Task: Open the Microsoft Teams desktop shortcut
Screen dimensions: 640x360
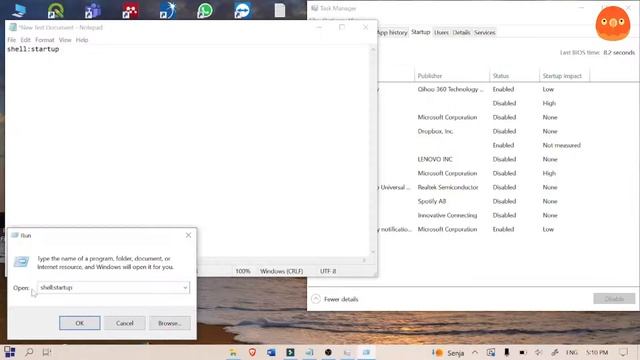Action: point(93,10)
